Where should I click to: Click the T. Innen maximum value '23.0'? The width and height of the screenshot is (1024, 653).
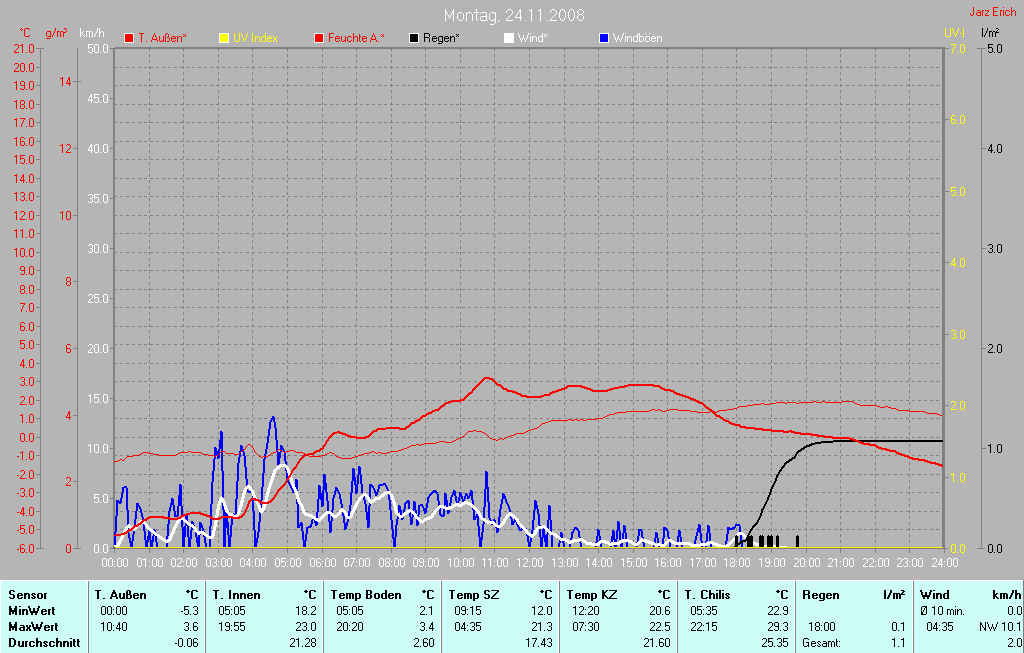(306, 627)
